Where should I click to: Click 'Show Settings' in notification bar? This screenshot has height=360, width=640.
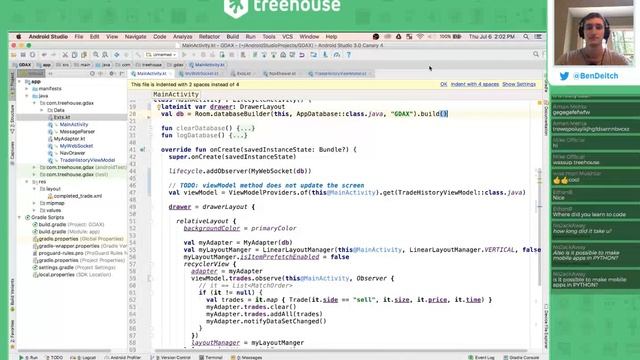pos(519,84)
